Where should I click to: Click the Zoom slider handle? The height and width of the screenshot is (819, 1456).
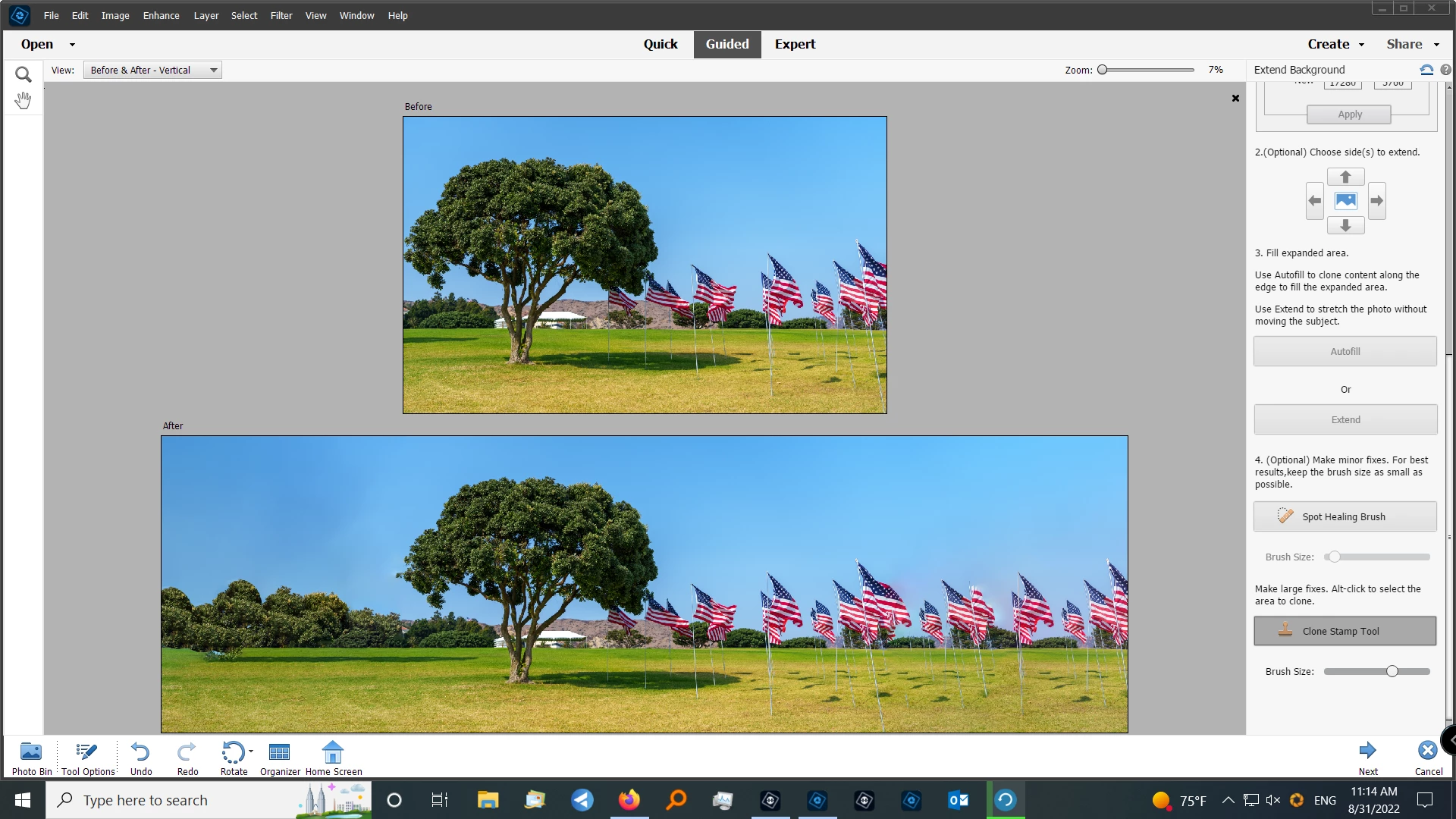(1103, 70)
